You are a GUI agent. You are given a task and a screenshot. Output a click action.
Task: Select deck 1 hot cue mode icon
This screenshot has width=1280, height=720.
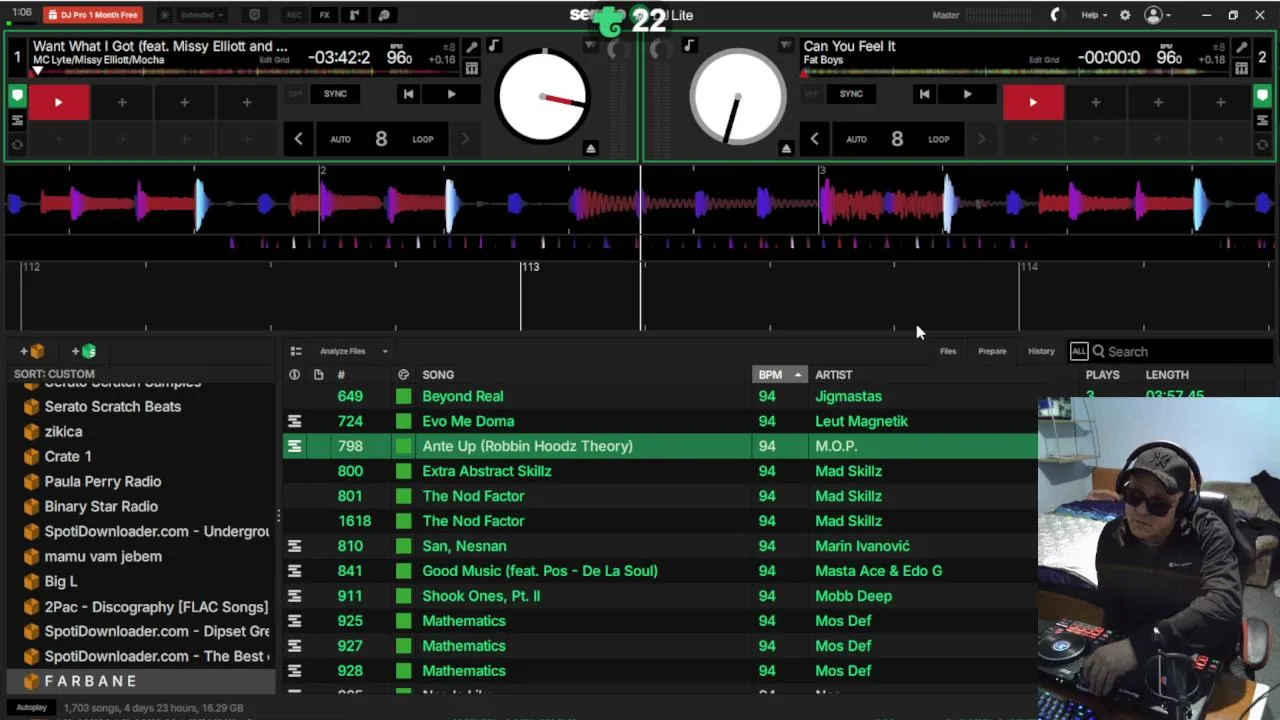[x=17, y=95]
